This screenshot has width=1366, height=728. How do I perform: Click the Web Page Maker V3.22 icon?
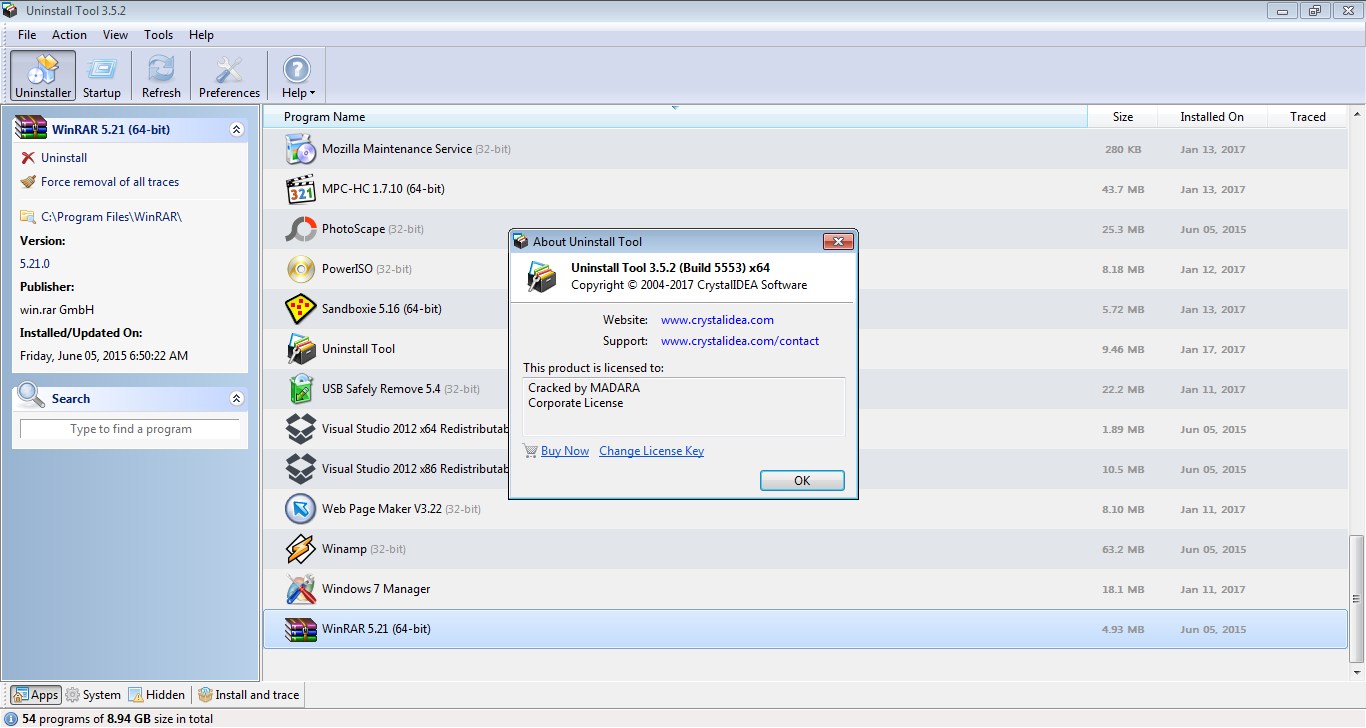[301, 509]
